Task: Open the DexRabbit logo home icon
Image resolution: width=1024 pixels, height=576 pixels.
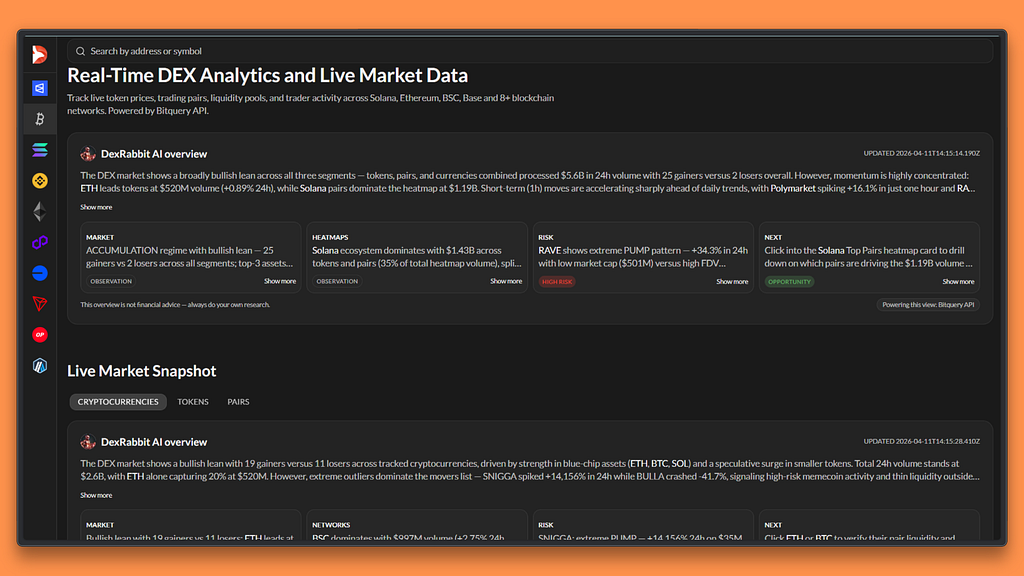Action: pyautogui.click(x=39, y=54)
